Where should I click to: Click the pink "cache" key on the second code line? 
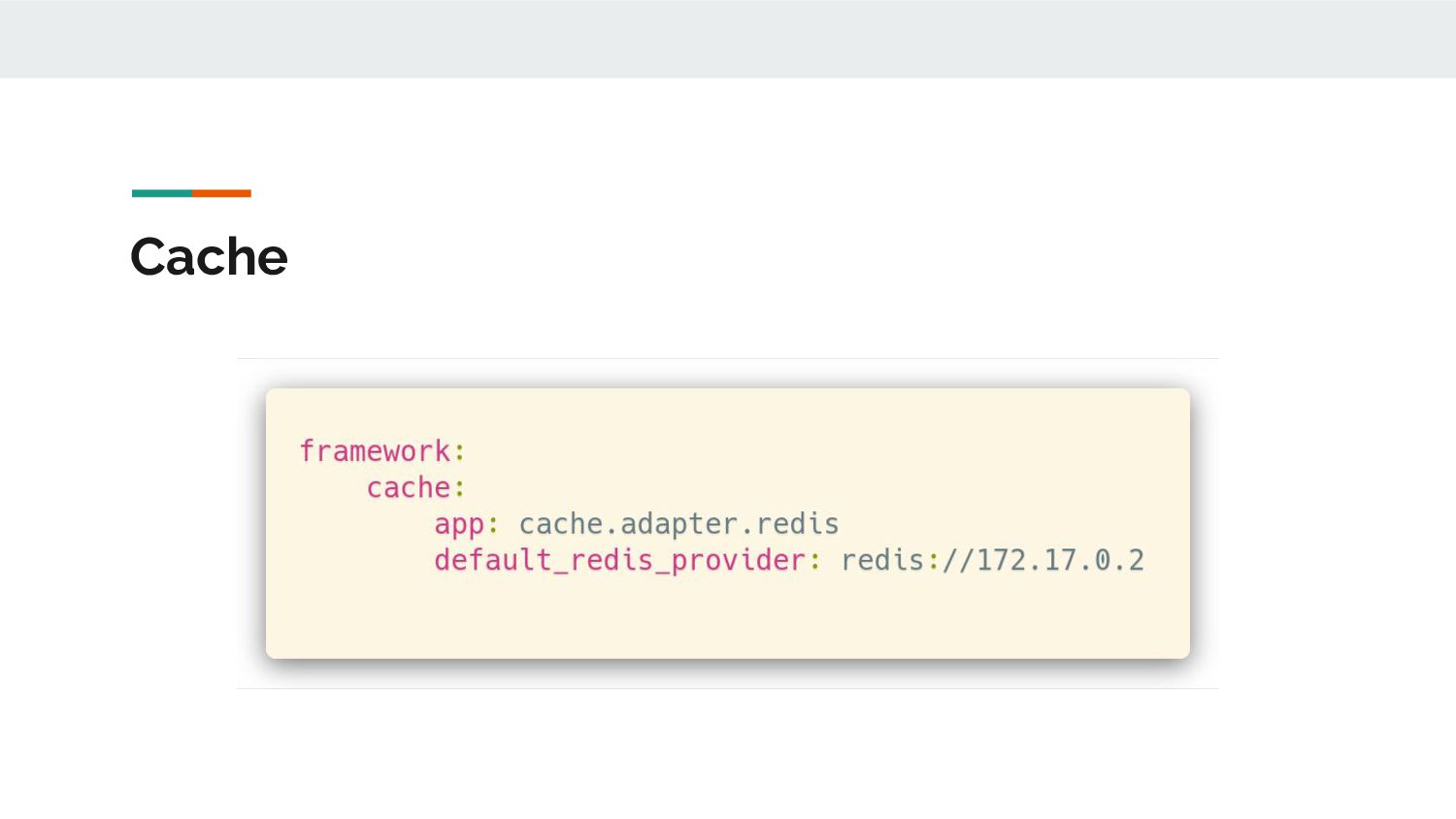click(408, 487)
